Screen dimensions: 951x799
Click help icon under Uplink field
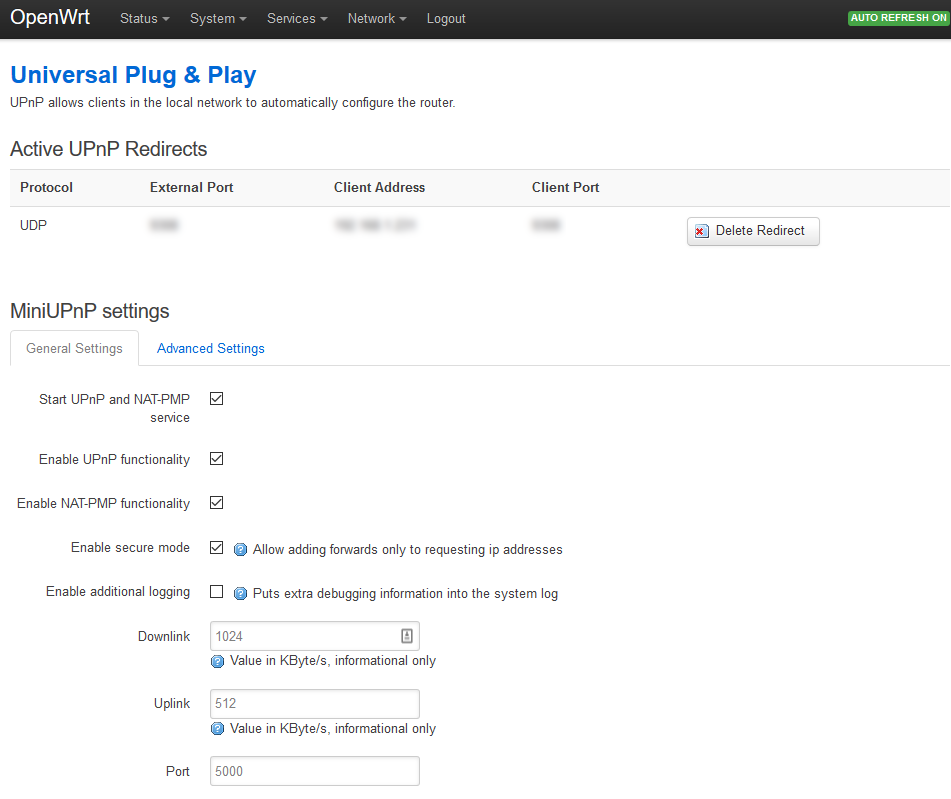click(x=217, y=729)
